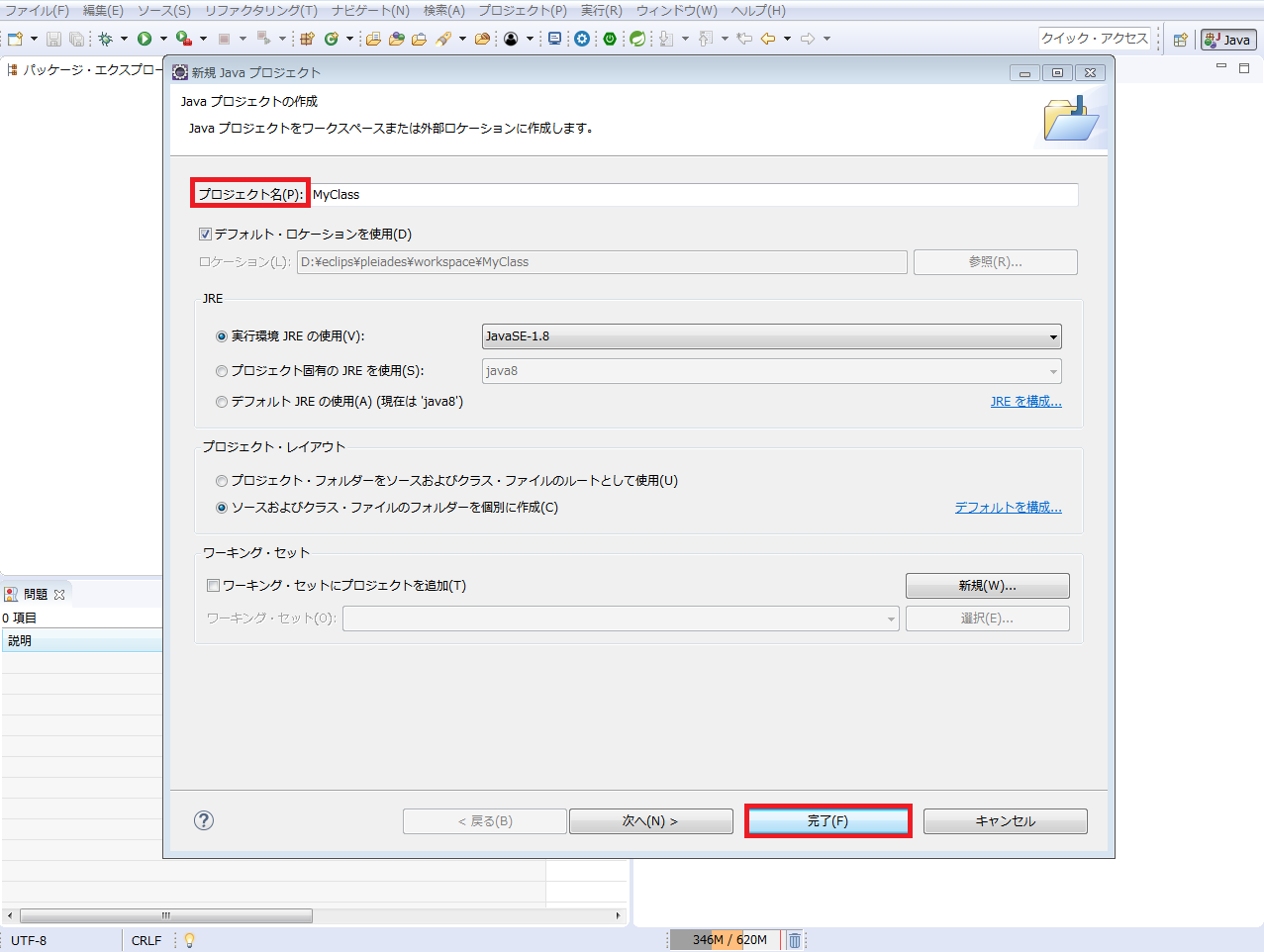Click the green Run icon
The height and width of the screenshot is (952, 1264).
pyautogui.click(x=145, y=39)
